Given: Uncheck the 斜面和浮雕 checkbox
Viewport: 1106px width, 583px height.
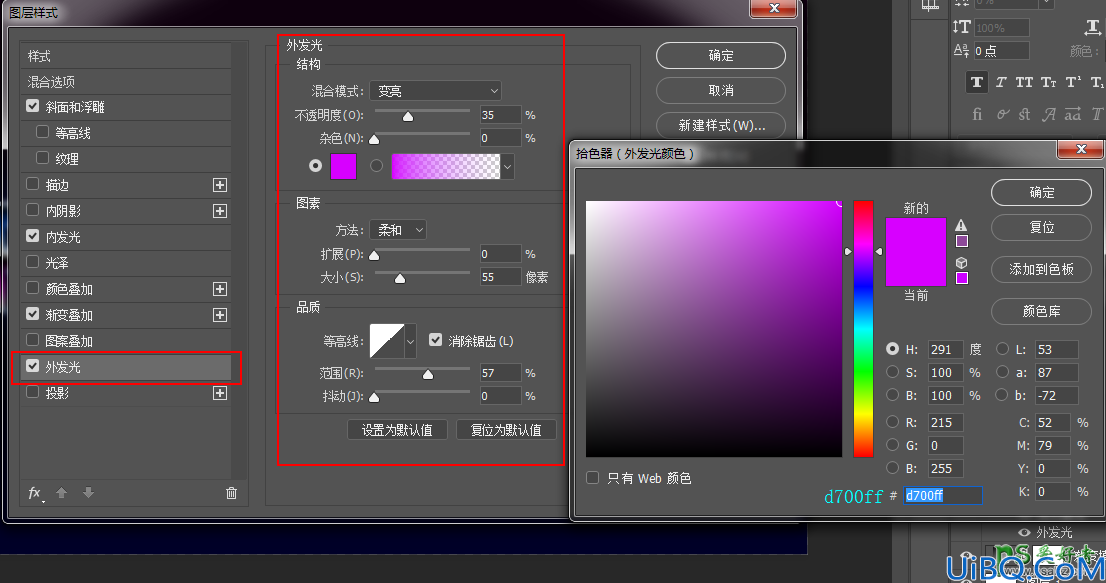Looking at the screenshot, I should click(x=32, y=106).
